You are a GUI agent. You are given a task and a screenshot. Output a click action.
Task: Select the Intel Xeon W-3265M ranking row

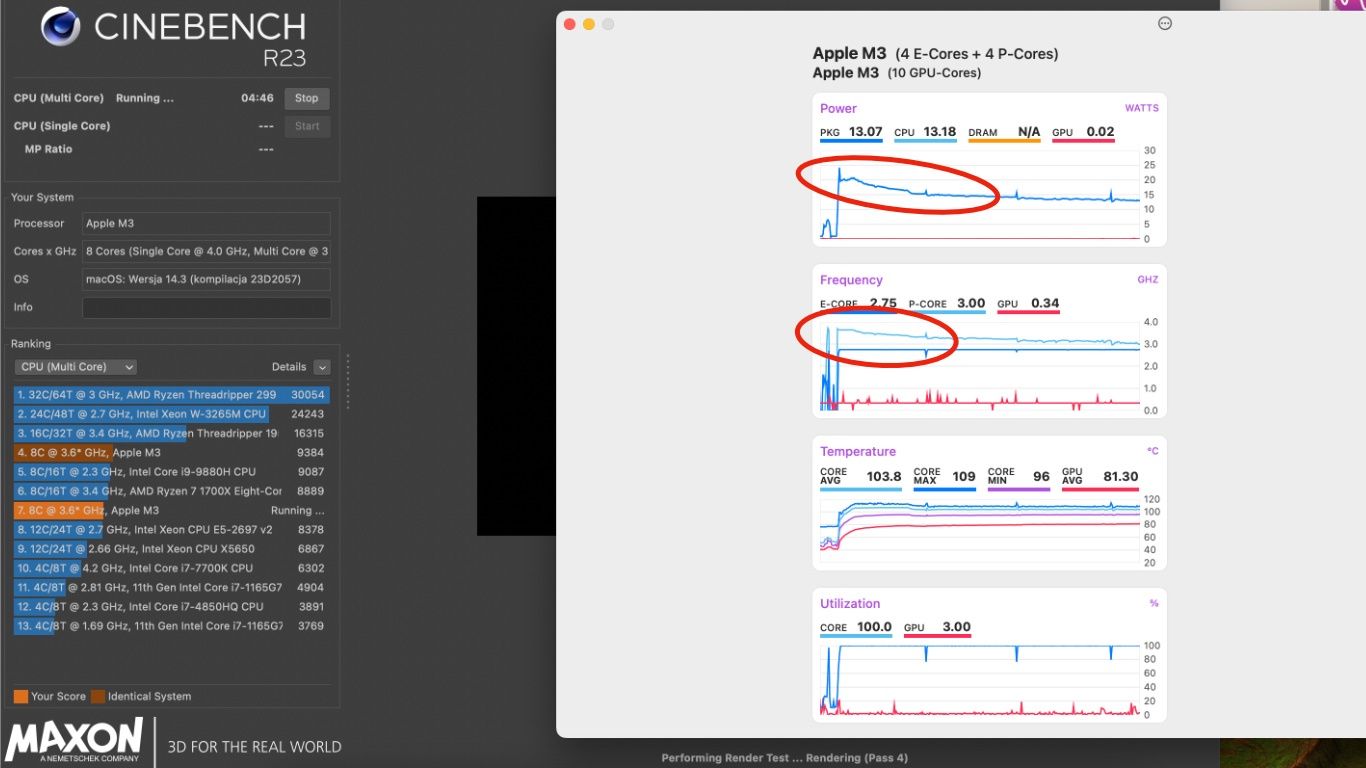tap(171, 414)
